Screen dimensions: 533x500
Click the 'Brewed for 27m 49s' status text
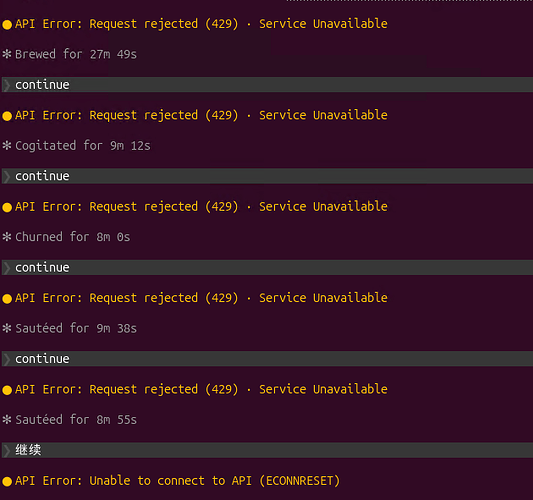76,54
